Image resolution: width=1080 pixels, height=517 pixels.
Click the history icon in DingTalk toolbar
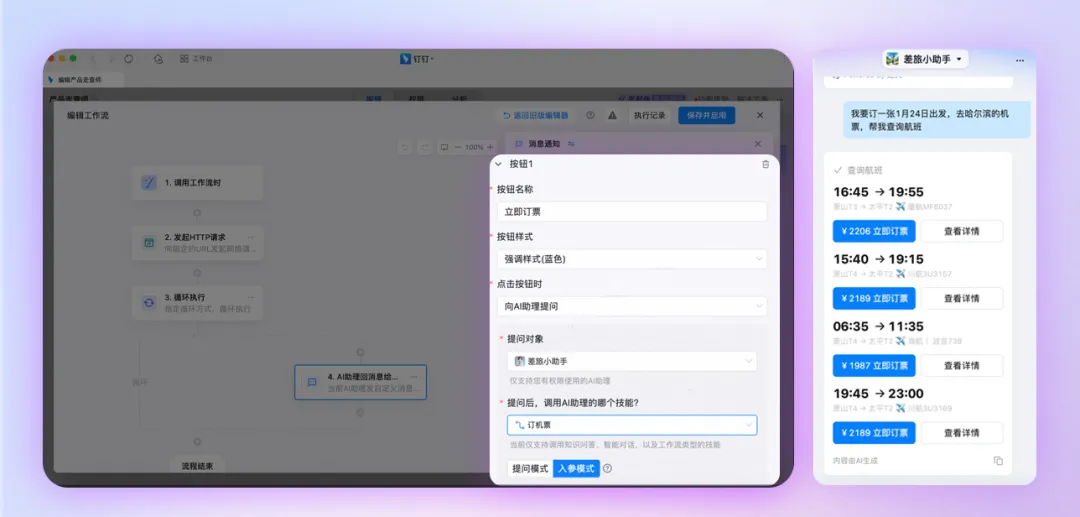pos(158,59)
